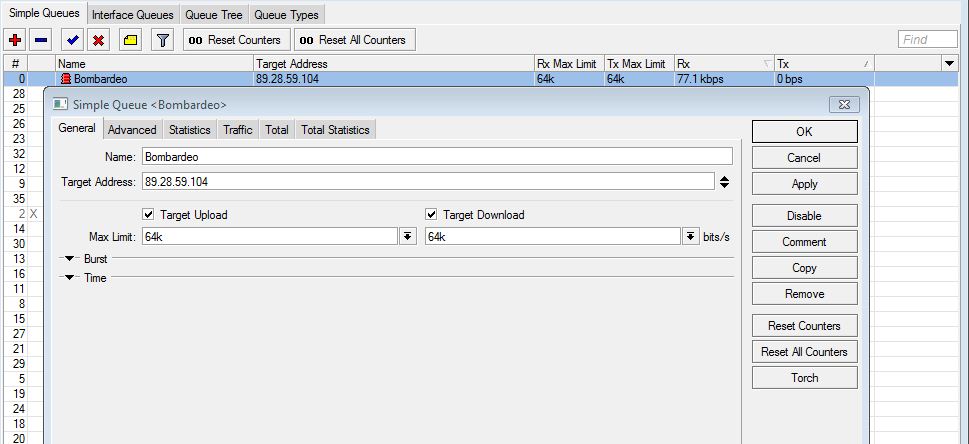
Task: Click the Disable button in the dialog
Action: click(x=805, y=216)
